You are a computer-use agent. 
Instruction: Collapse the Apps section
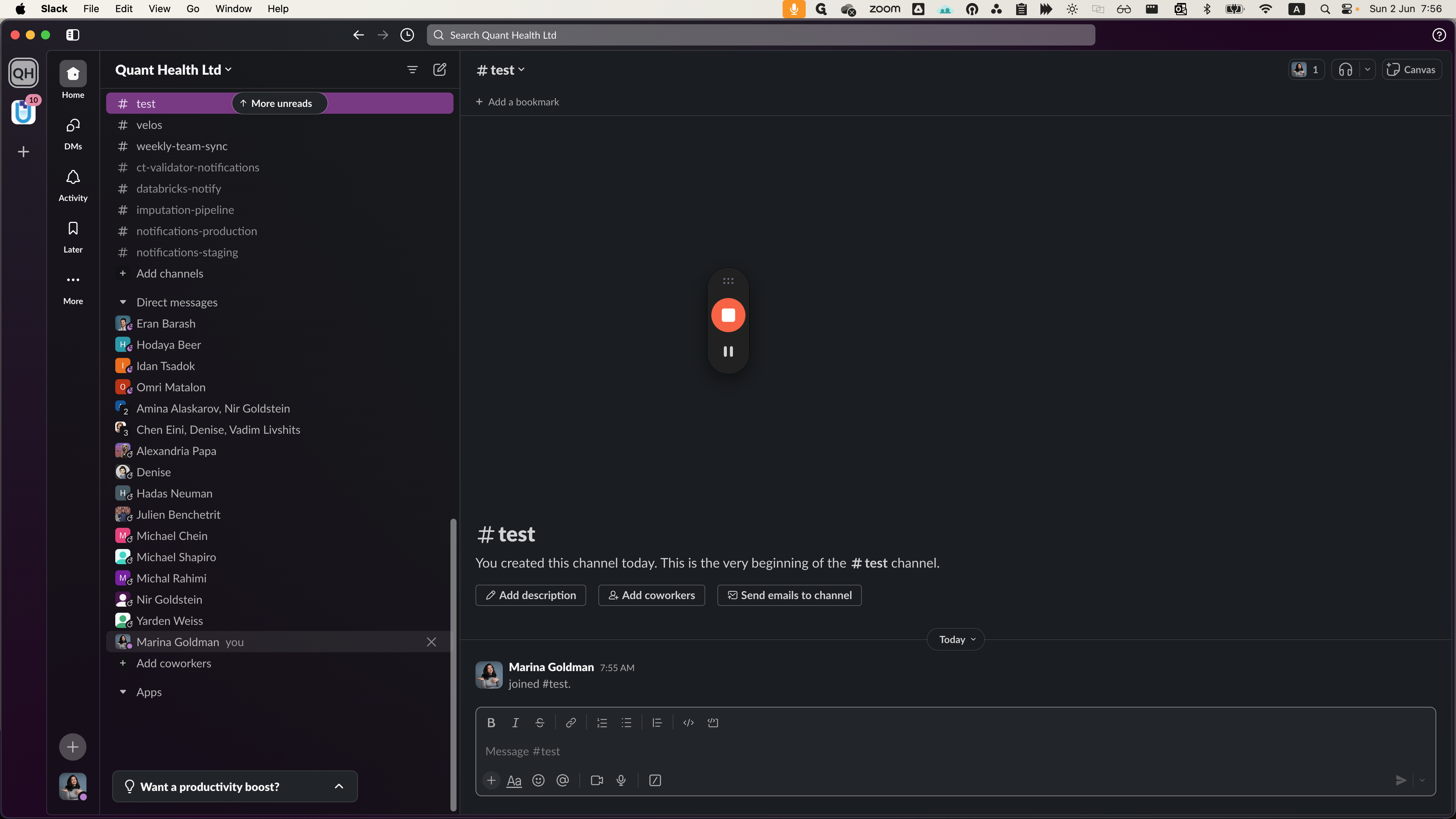(122, 692)
